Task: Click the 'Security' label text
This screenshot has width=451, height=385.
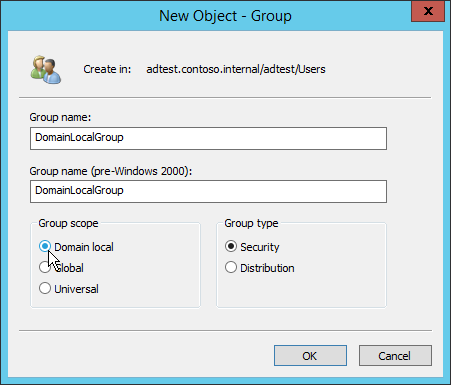Action: point(260,247)
